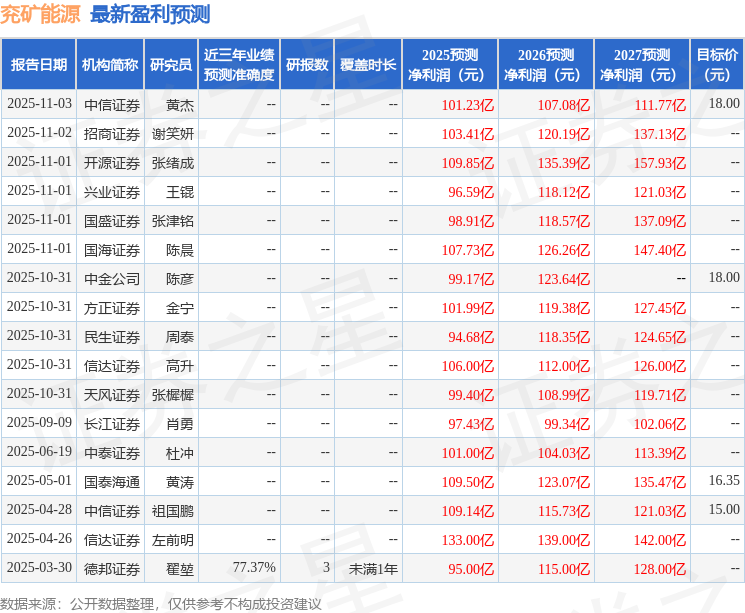
Task: Click 开源证券 institution name
Action: [x=112, y=163]
